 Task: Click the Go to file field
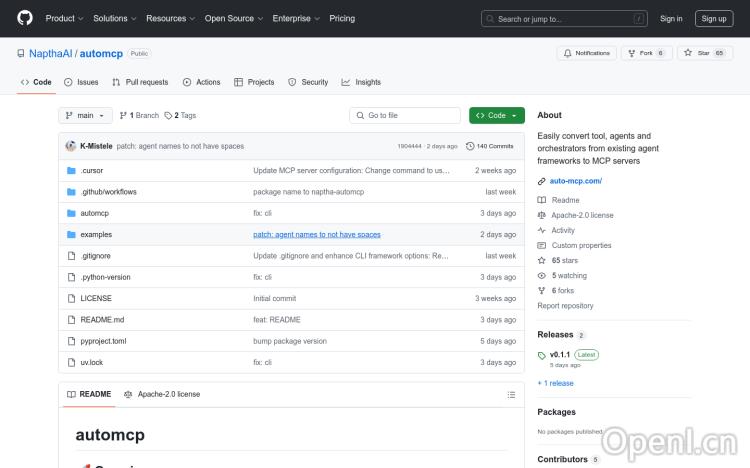404,115
